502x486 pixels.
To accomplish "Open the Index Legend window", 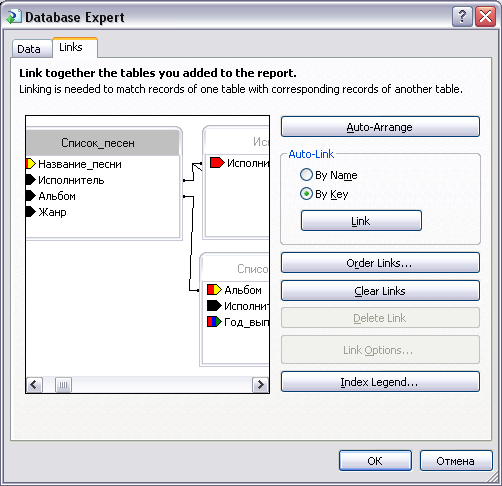I will tap(380, 381).
